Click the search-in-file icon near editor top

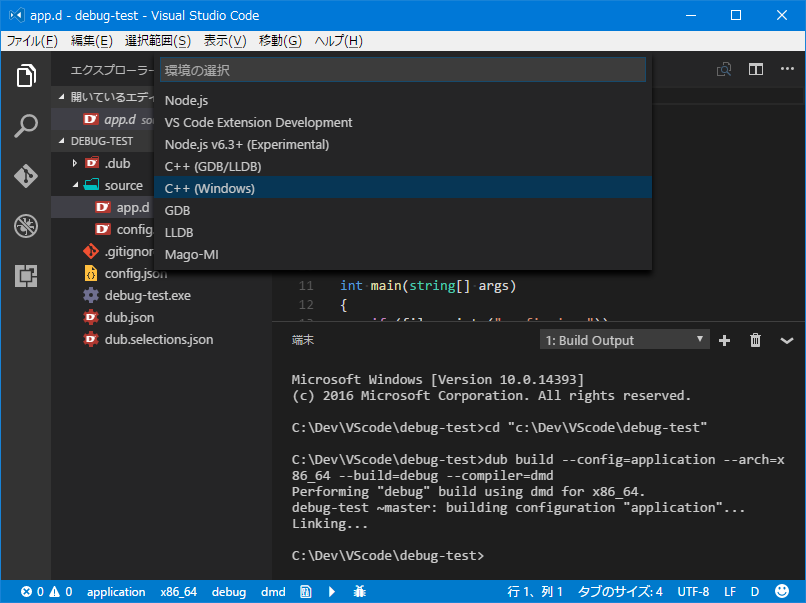coord(724,69)
